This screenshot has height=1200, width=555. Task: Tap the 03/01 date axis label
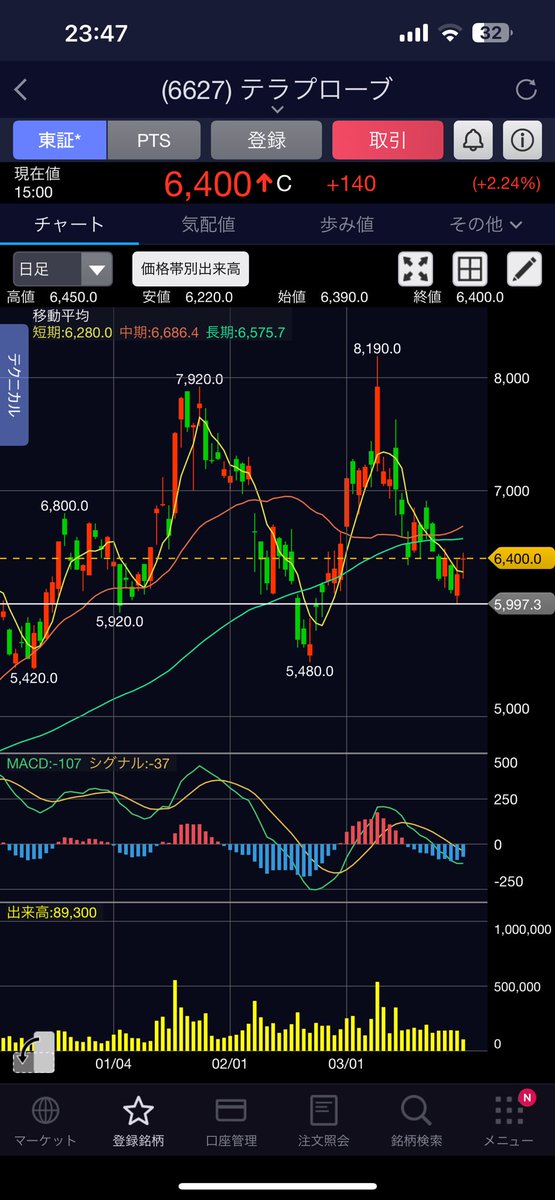345,1064
